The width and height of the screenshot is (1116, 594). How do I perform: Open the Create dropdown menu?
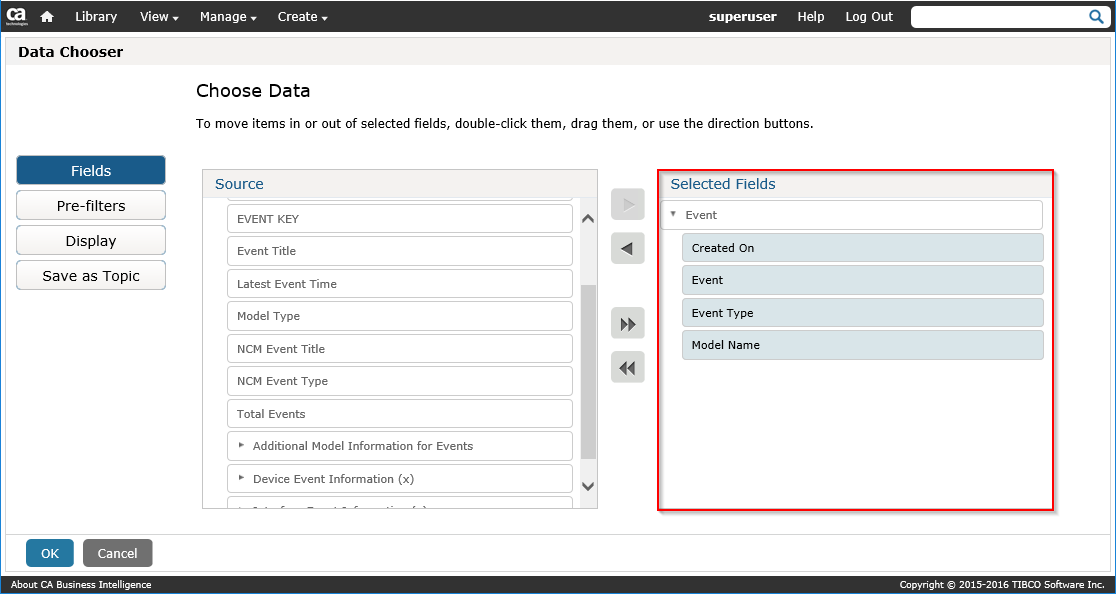[302, 17]
